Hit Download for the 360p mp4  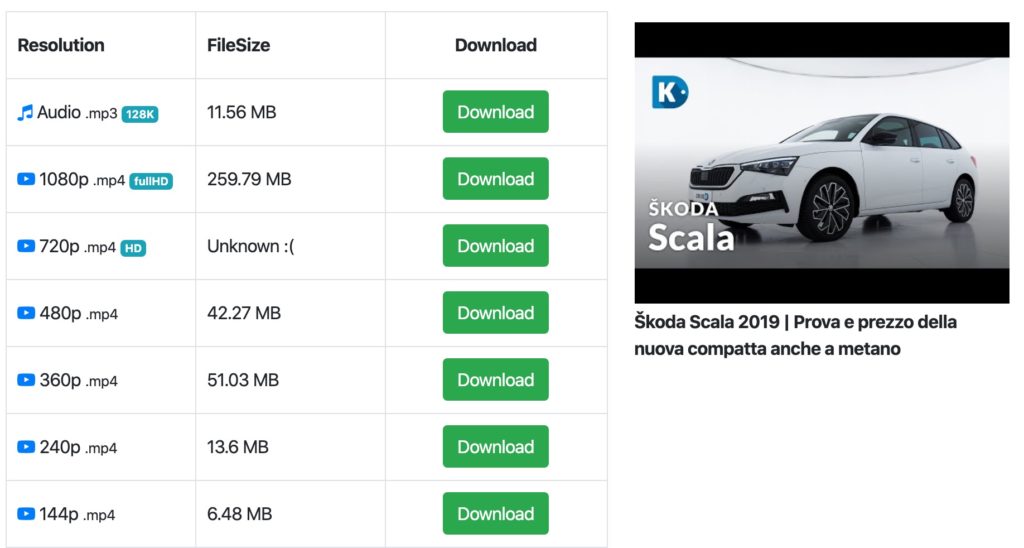495,380
